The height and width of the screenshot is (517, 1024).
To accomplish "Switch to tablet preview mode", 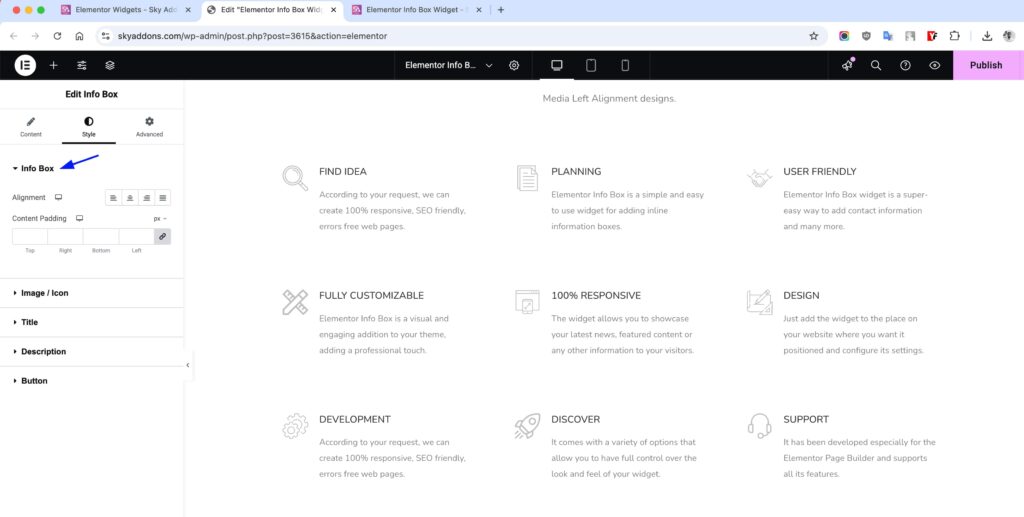I will (590, 65).
